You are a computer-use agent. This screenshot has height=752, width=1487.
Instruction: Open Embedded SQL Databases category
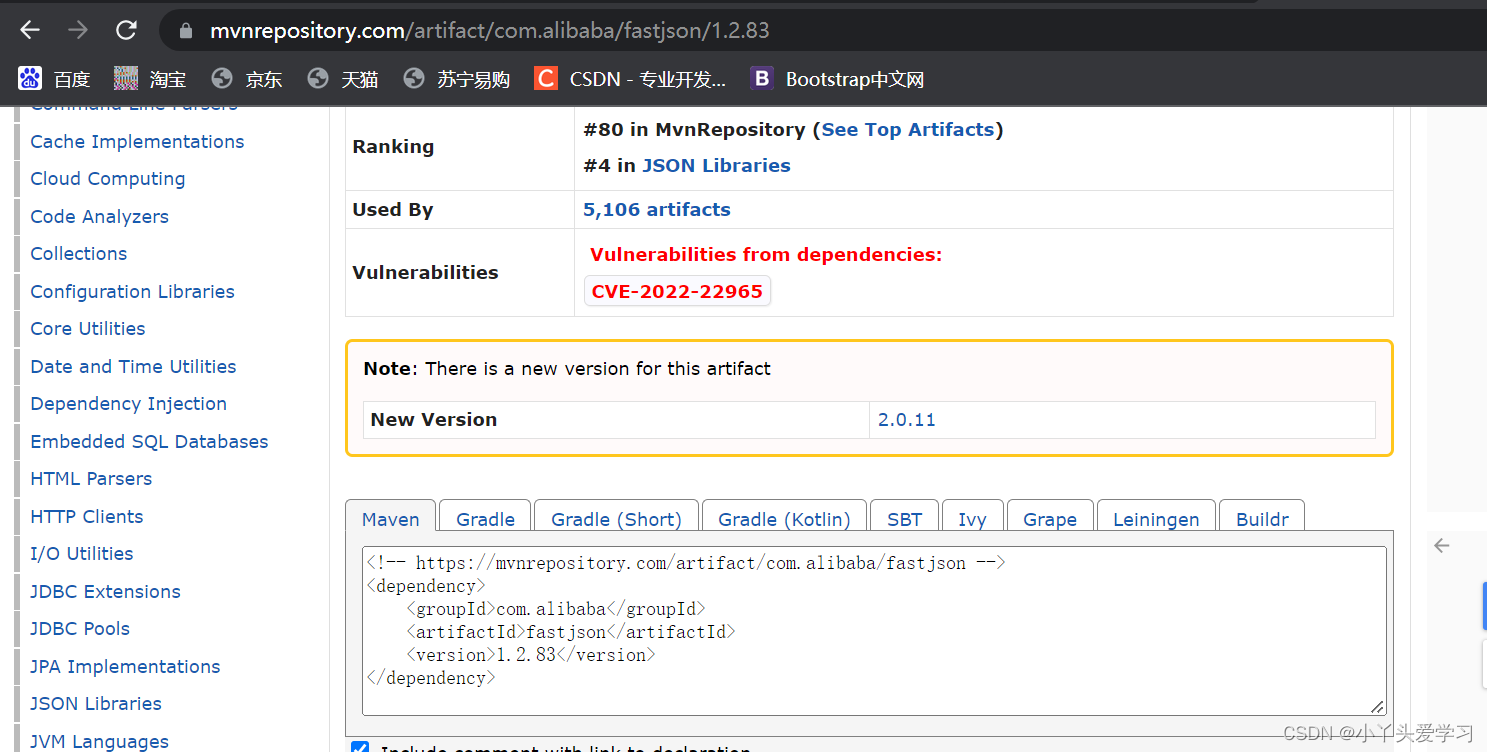point(149,441)
